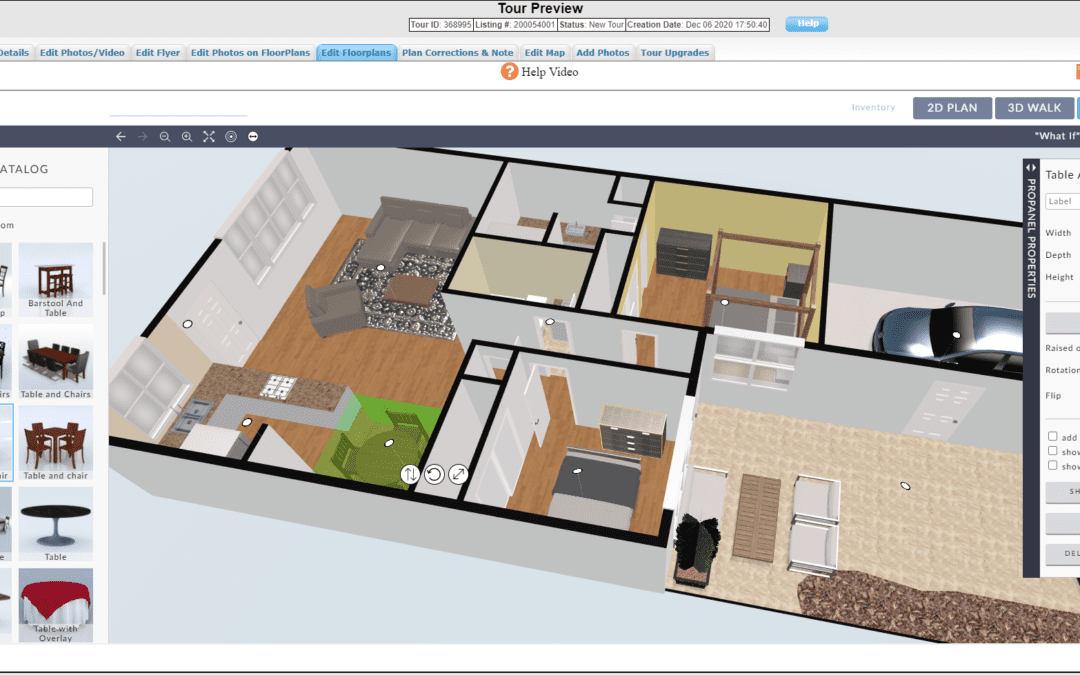Click the blue Help button
This screenshot has height=675, width=1080.
point(806,23)
